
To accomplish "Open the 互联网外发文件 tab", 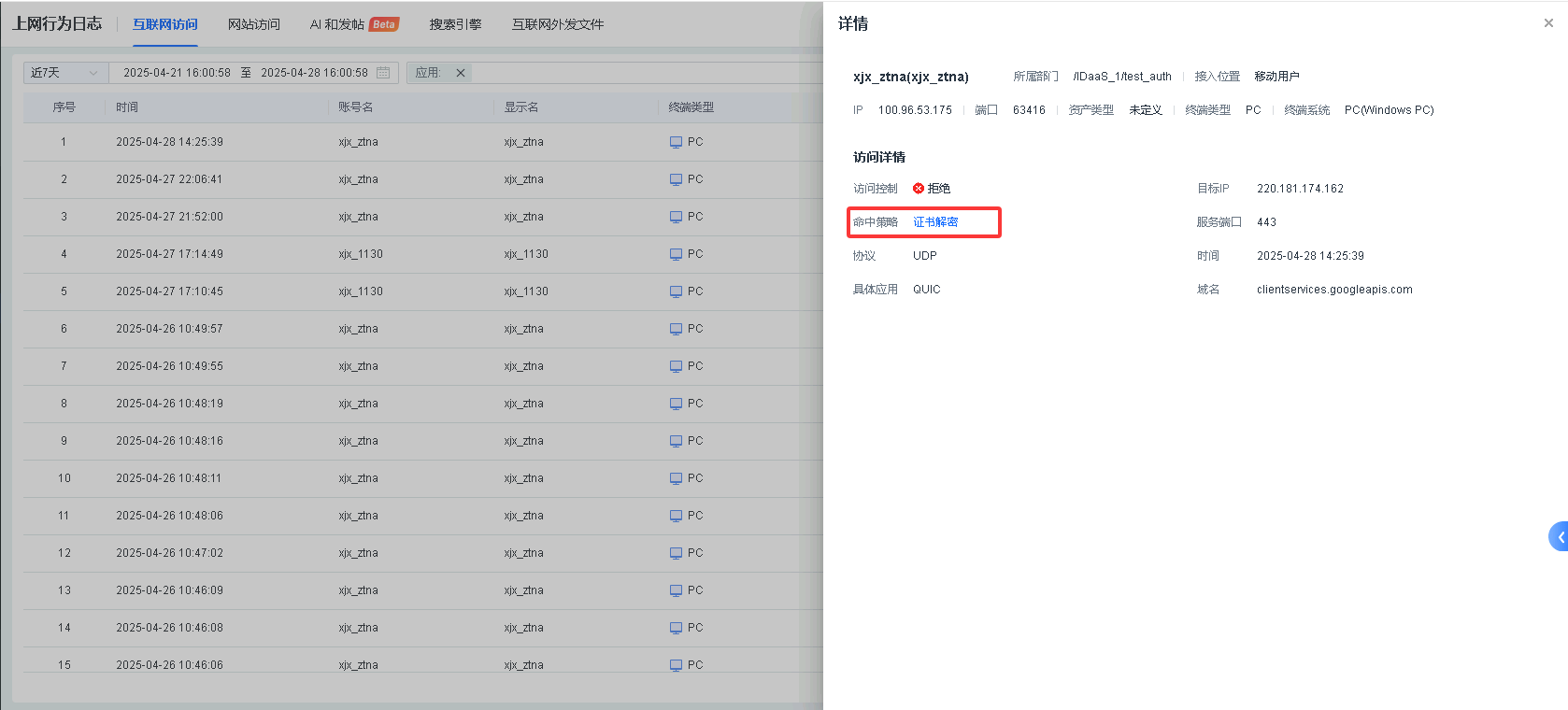I will pyautogui.click(x=557, y=24).
